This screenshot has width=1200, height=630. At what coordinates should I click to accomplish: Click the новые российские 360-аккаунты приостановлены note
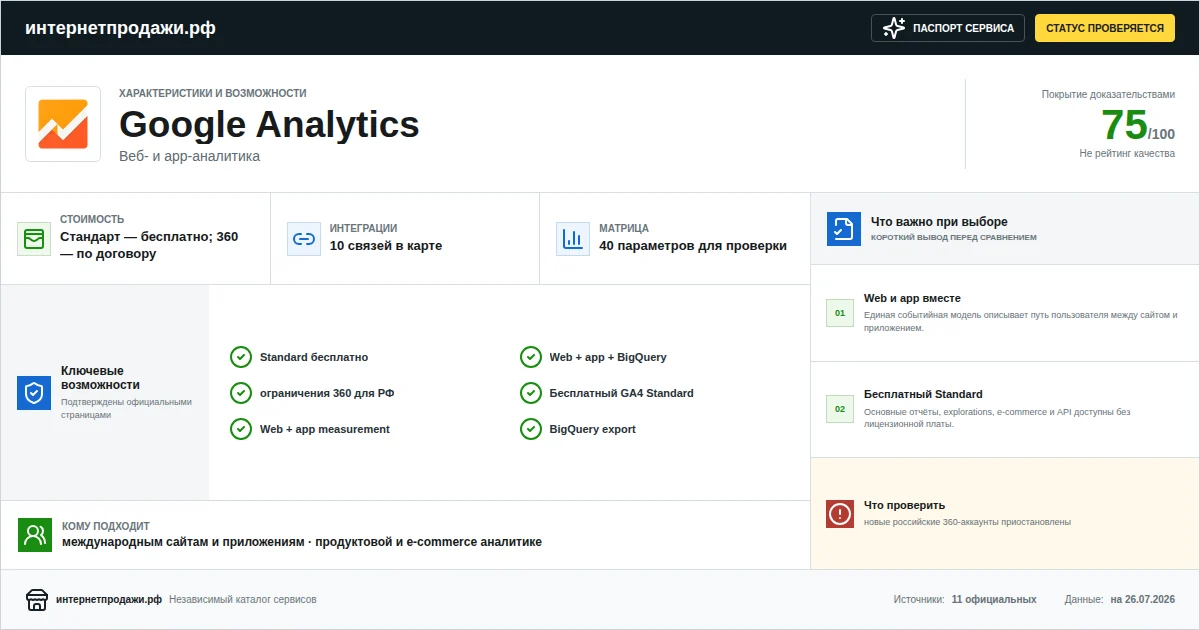[968, 522]
